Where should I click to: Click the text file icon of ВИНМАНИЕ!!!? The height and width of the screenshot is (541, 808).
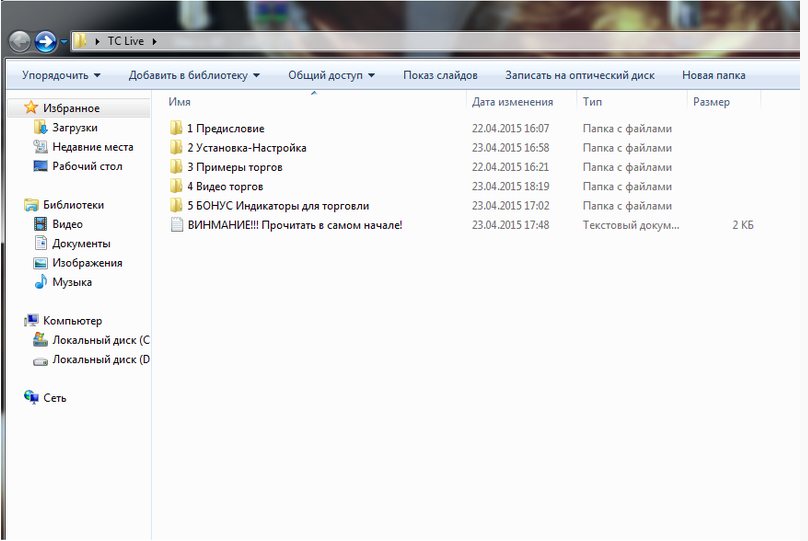(177, 226)
